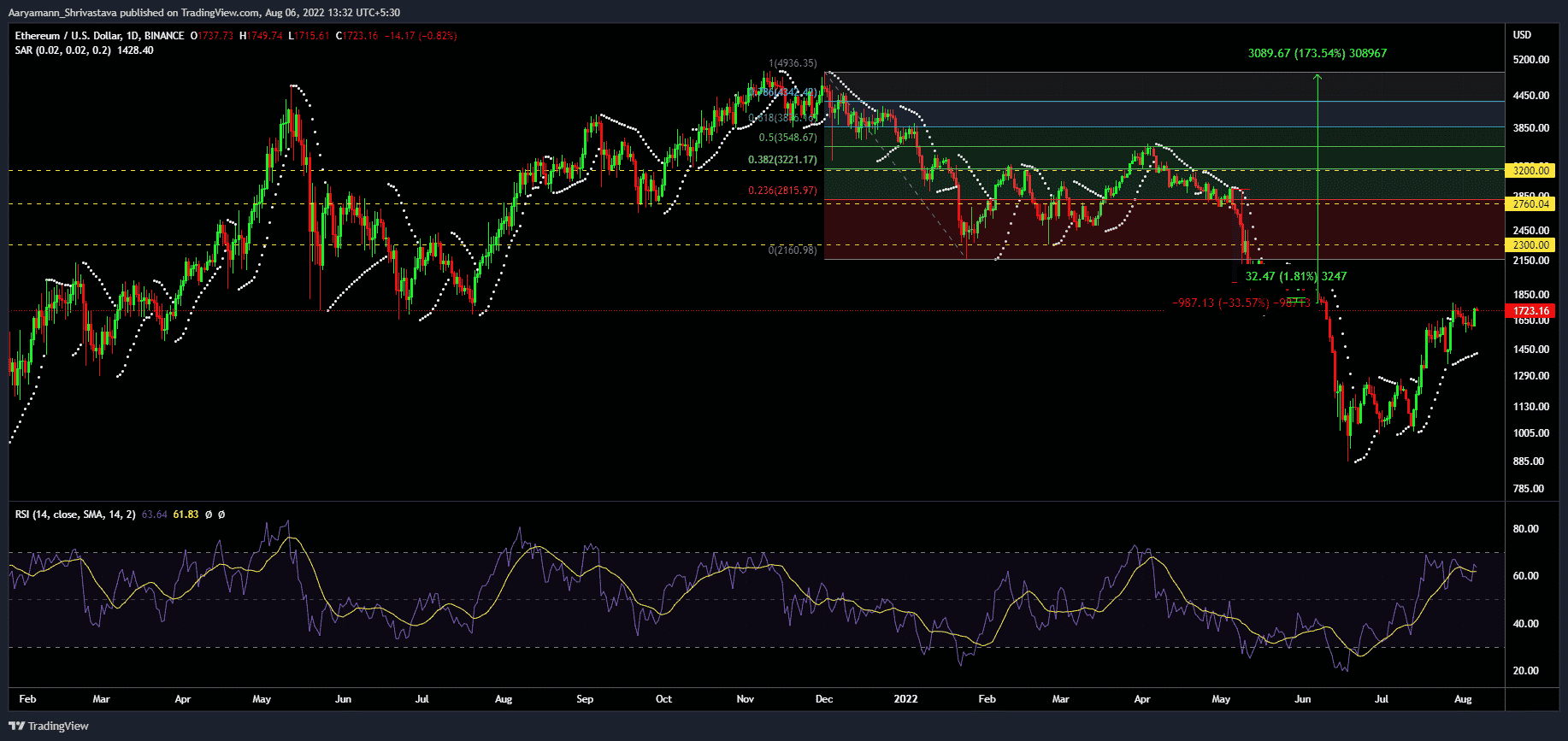Viewport: 1568px width, 741px height.
Task: Click the red Fibonacci label 0.236(2815.97)
Action: click(782, 191)
